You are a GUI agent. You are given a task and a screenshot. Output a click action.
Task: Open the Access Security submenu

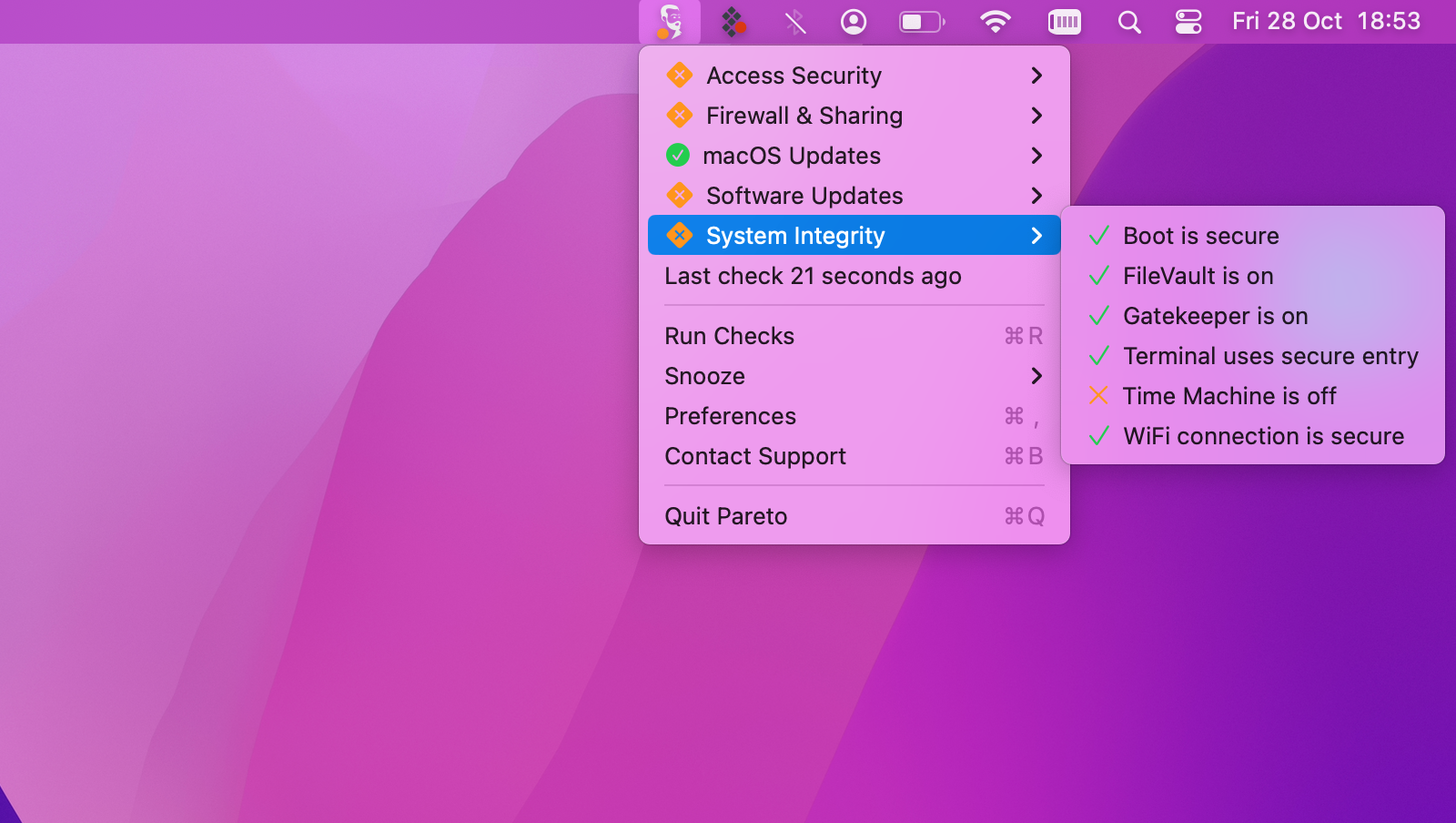coord(854,76)
